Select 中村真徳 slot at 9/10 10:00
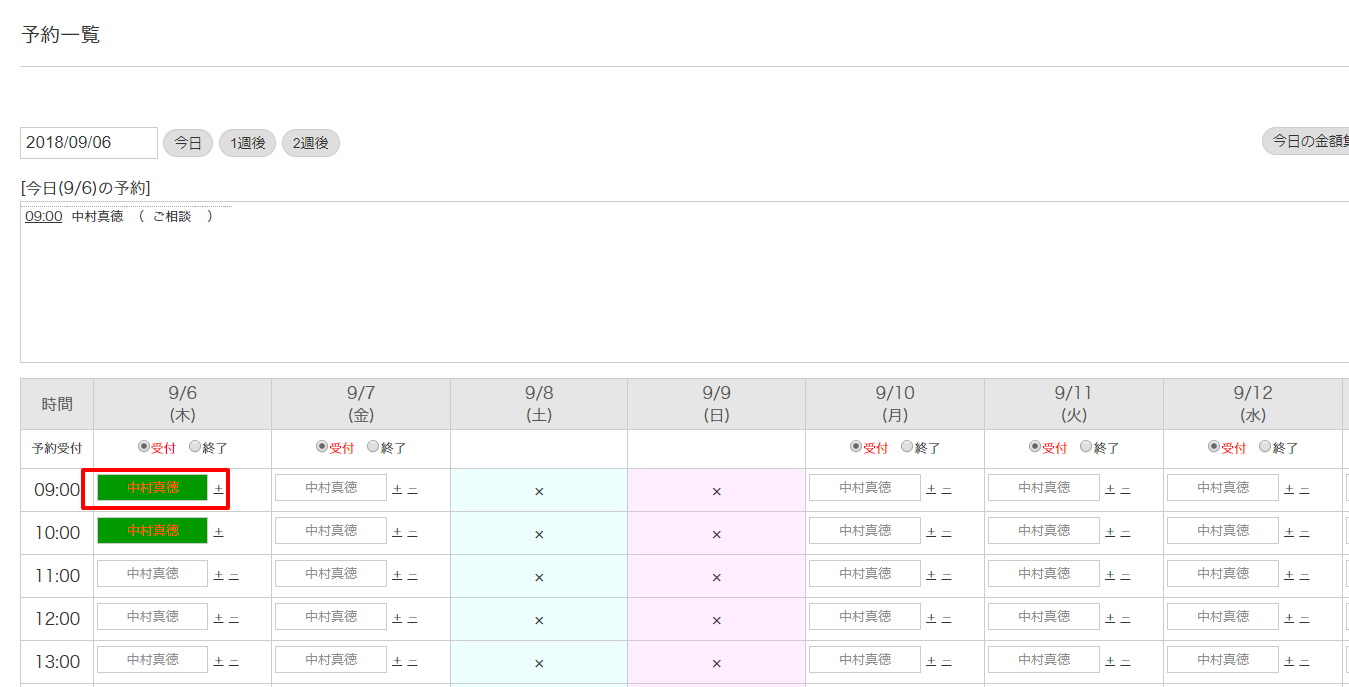This screenshot has width=1349, height=687. point(865,531)
